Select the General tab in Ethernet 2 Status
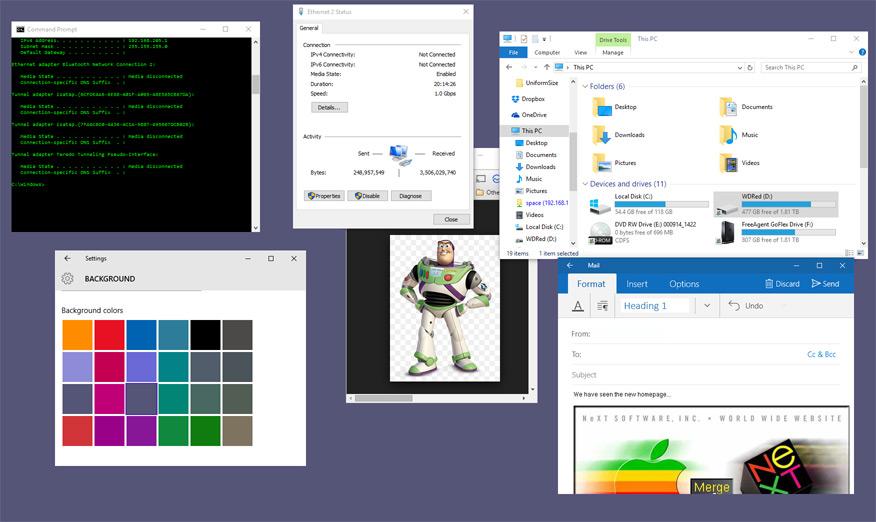The height and width of the screenshot is (522, 876). click(308, 28)
